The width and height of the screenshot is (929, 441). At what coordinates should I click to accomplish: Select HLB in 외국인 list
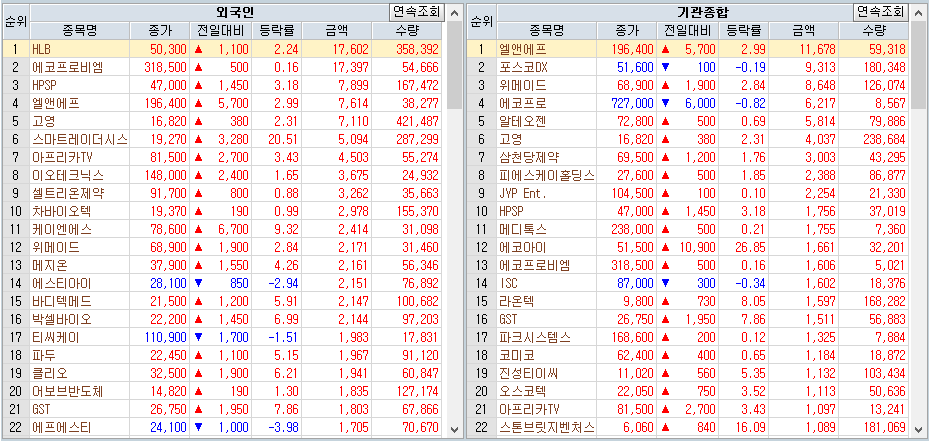(41, 49)
